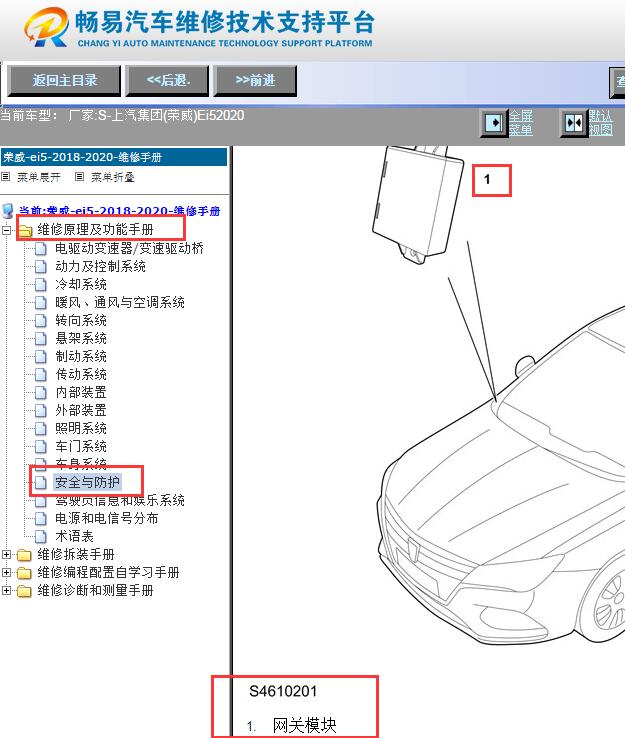Click page icon beside 车门系统
Screen dimensions: 625x738
click(x=41, y=446)
